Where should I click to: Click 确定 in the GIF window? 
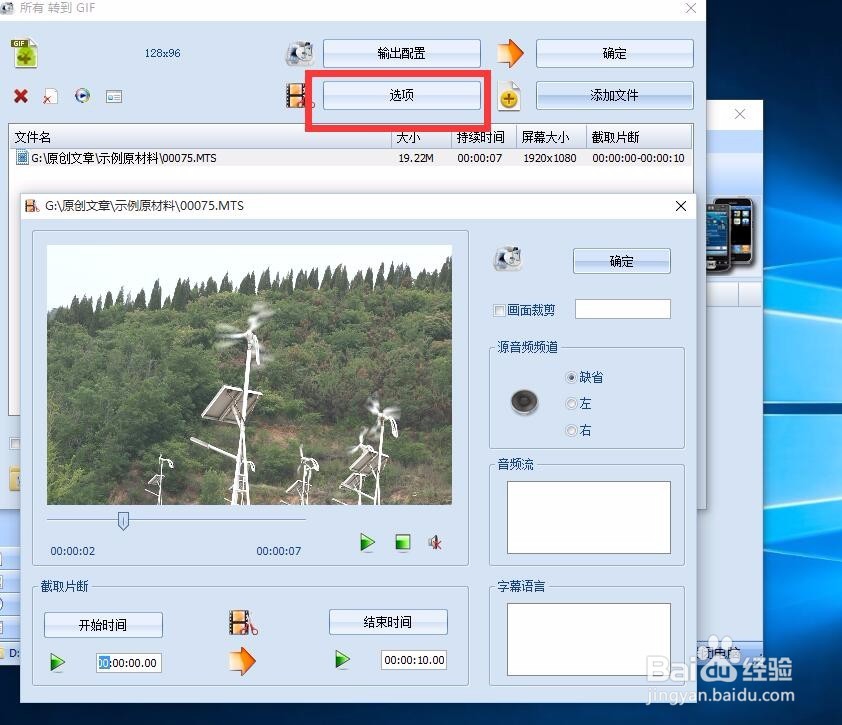(614, 53)
